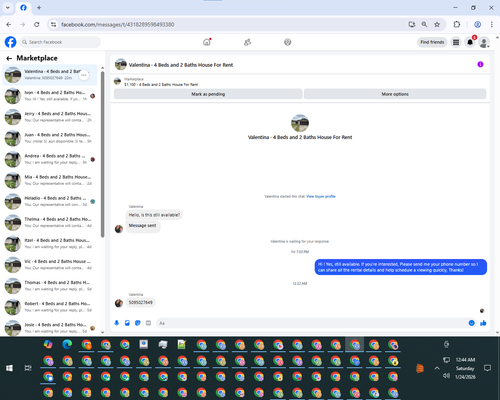
Task: Click Mark as pending button
Action: click(208, 94)
